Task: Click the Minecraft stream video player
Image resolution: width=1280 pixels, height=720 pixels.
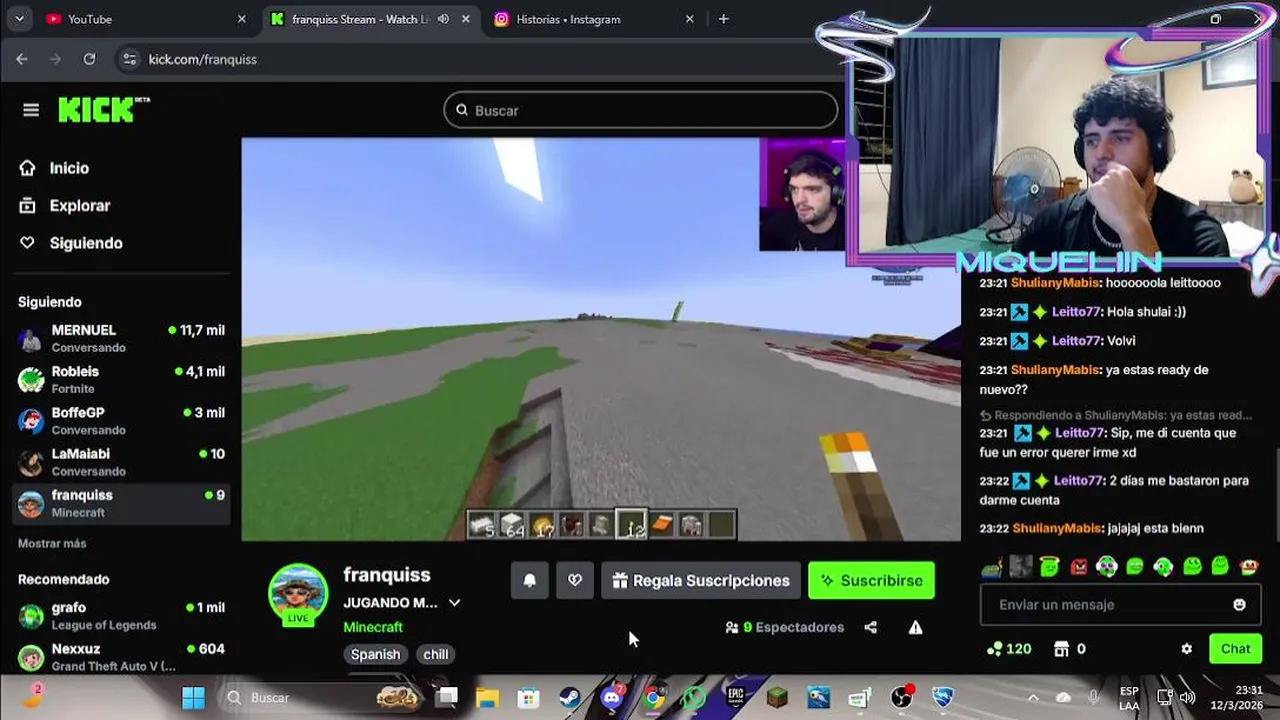Action: 601,339
